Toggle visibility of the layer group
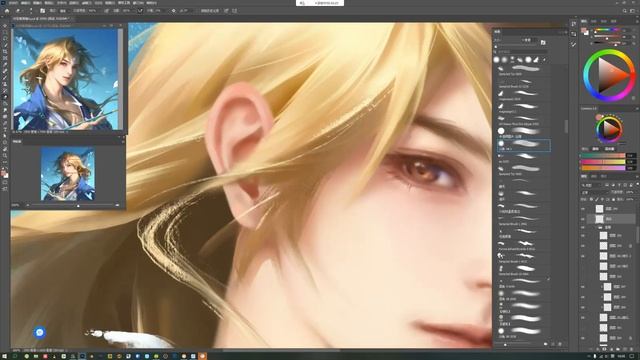This screenshot has height=360, width=640. [583, 227]
